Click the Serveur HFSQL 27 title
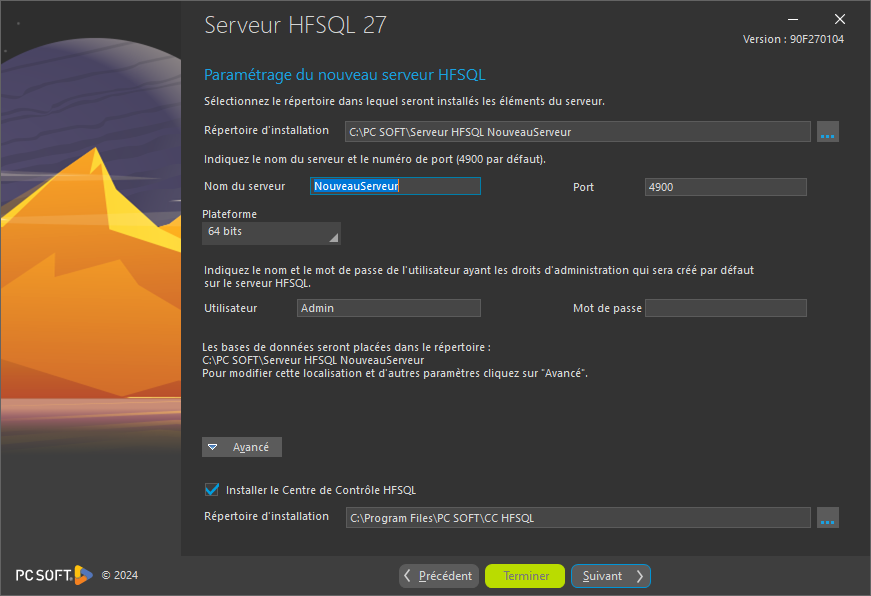This screenshot has height=596, width=871. [x=295, y=25]
